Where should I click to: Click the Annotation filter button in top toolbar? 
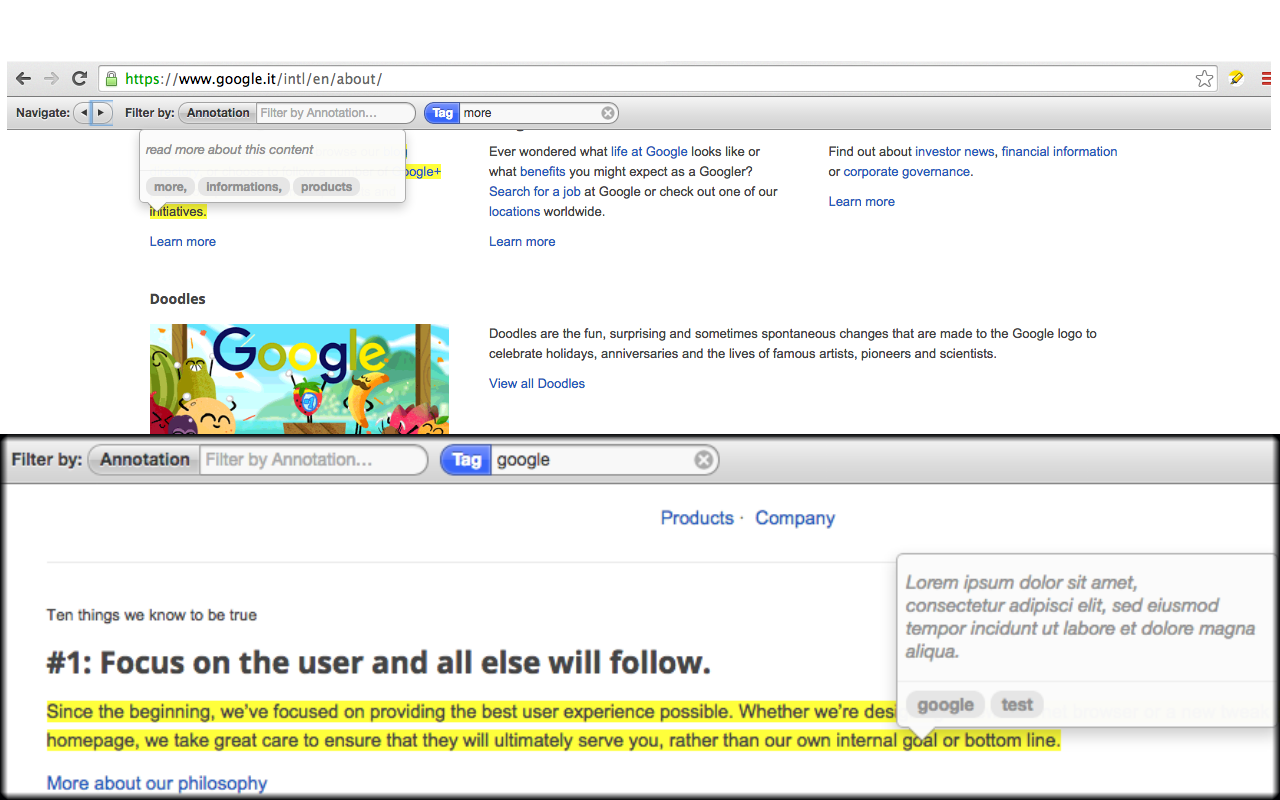pyautogui.click(x=217, y=113)
